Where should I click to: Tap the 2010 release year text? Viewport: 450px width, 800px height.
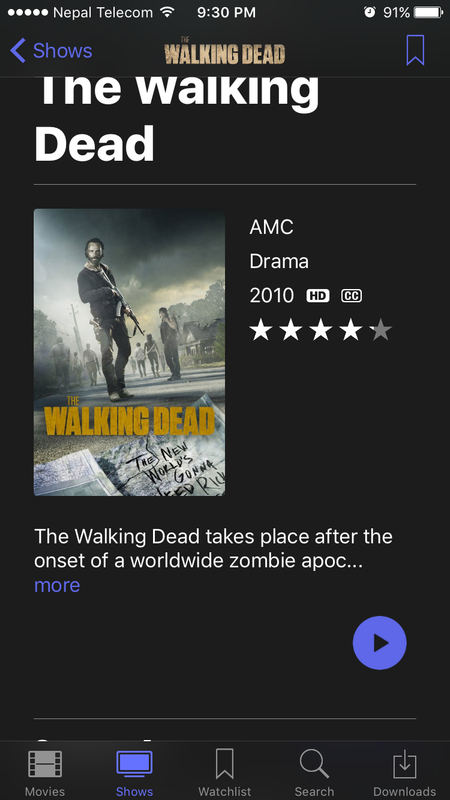(271, 295)
